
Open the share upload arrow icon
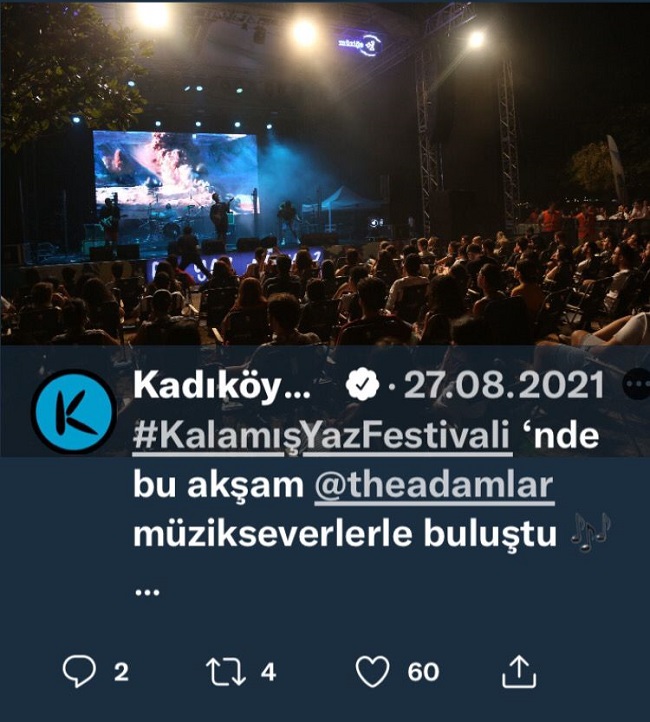(x=519, y=671)
